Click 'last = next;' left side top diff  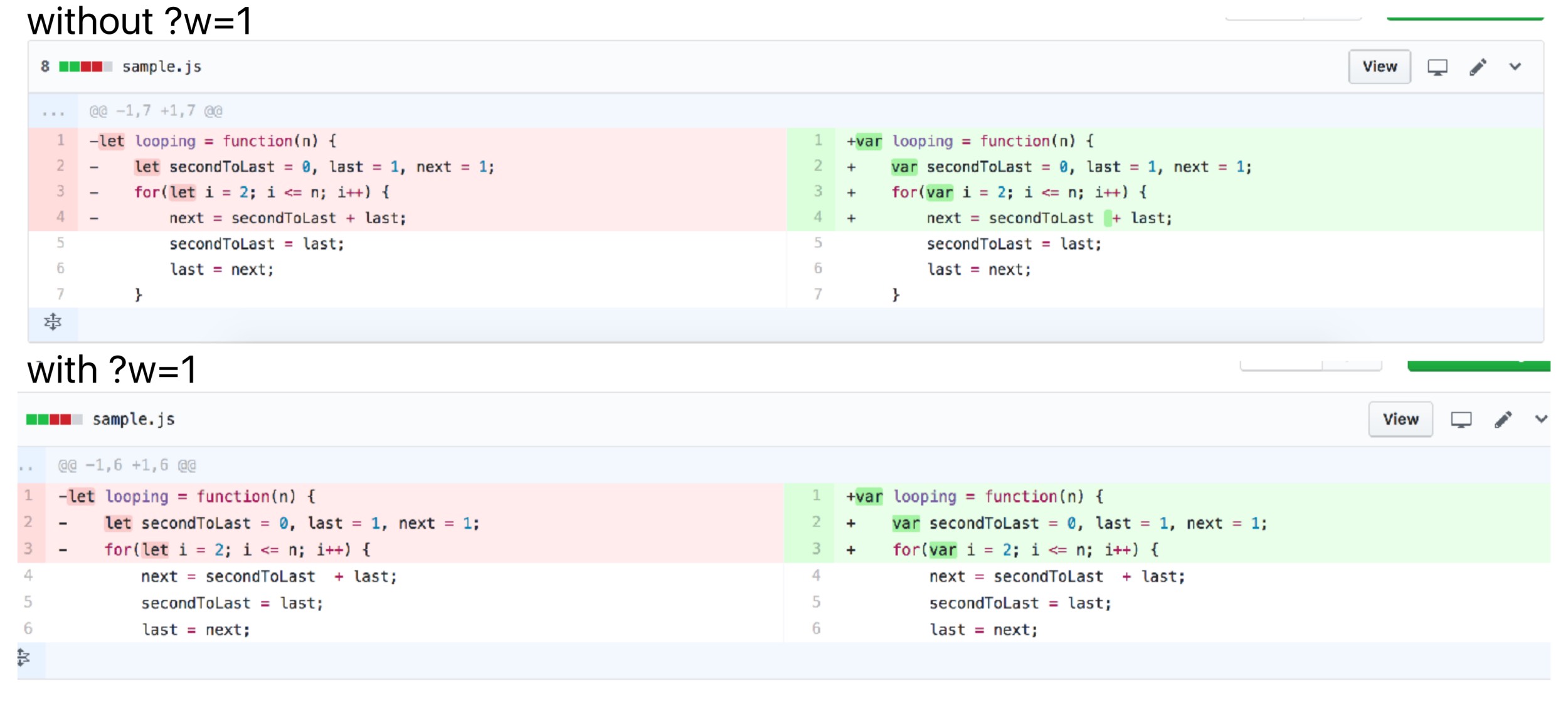click(x=222, y=270)
